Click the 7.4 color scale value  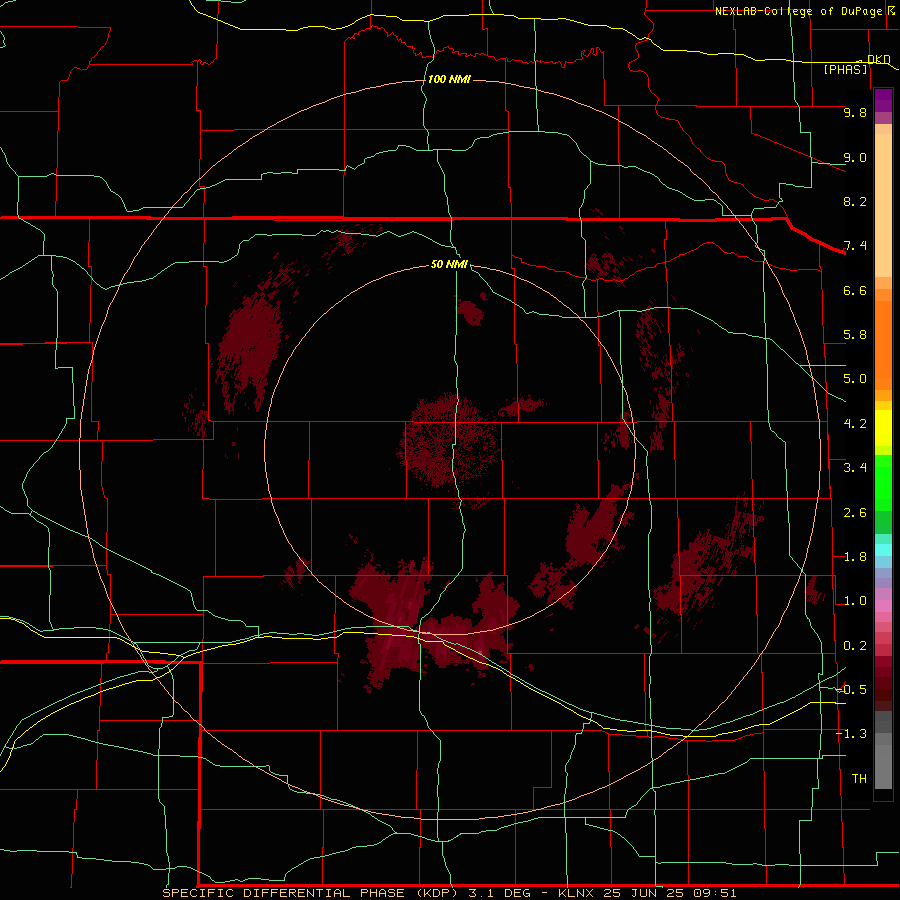pyautogui.click(x=855, y=246)
